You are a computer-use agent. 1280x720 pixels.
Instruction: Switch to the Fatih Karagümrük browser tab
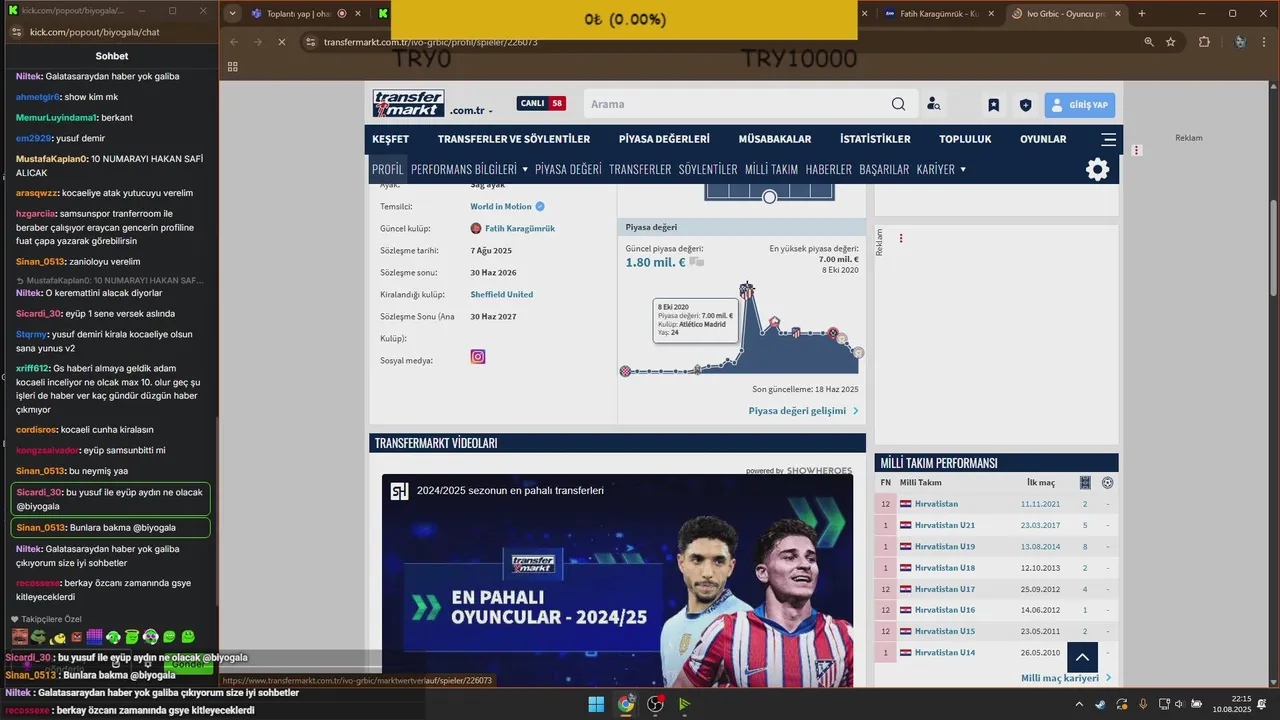[x=937, y=14]
